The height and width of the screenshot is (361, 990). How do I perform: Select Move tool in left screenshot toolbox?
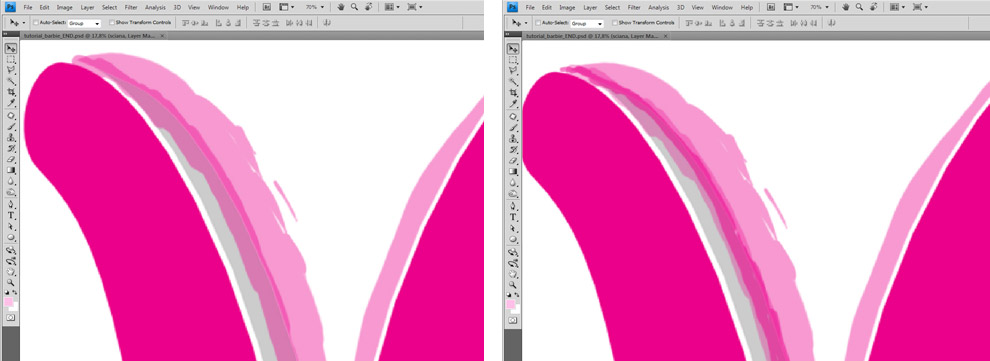click(x=11, y=49)
